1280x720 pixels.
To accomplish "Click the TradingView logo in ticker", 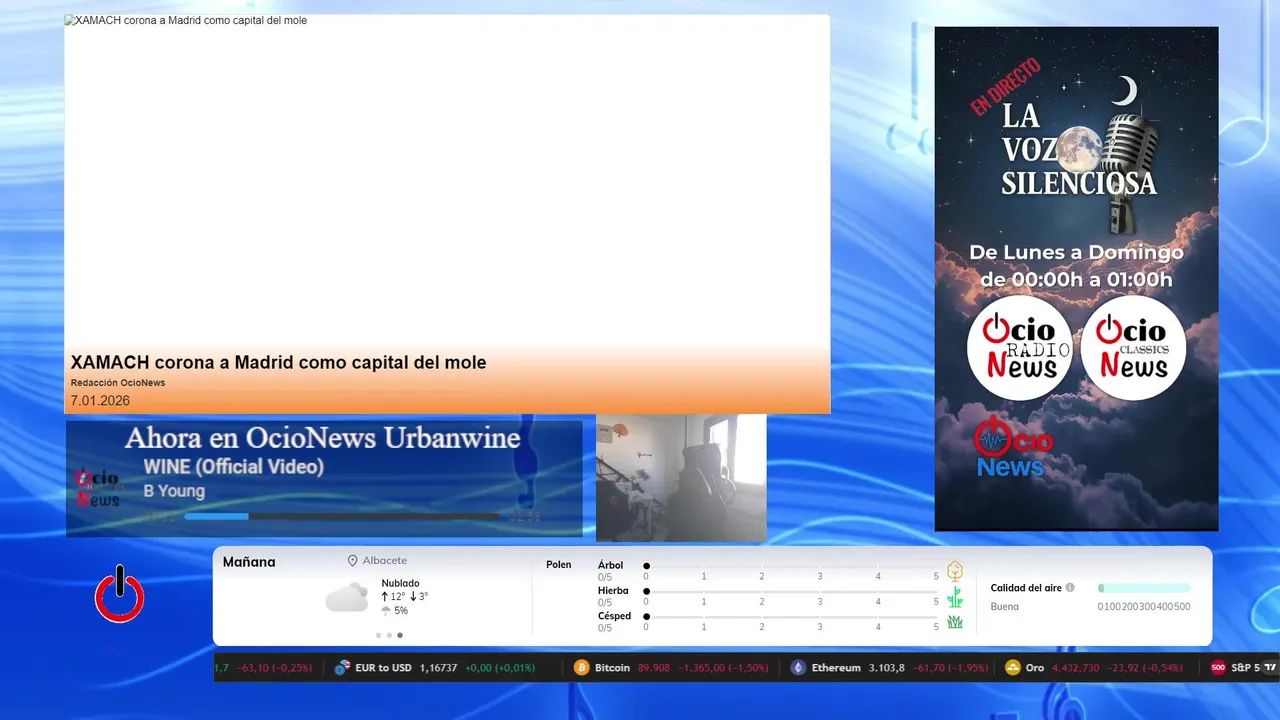I will pyautogui.click(x=1270, y=668).
